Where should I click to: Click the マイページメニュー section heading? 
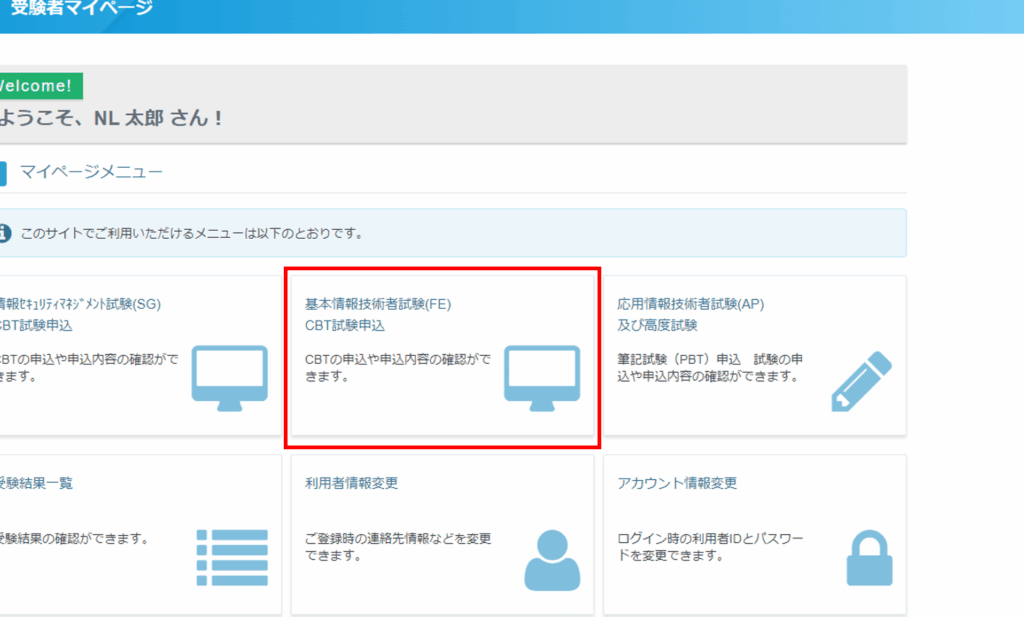[x=91, y=172]
